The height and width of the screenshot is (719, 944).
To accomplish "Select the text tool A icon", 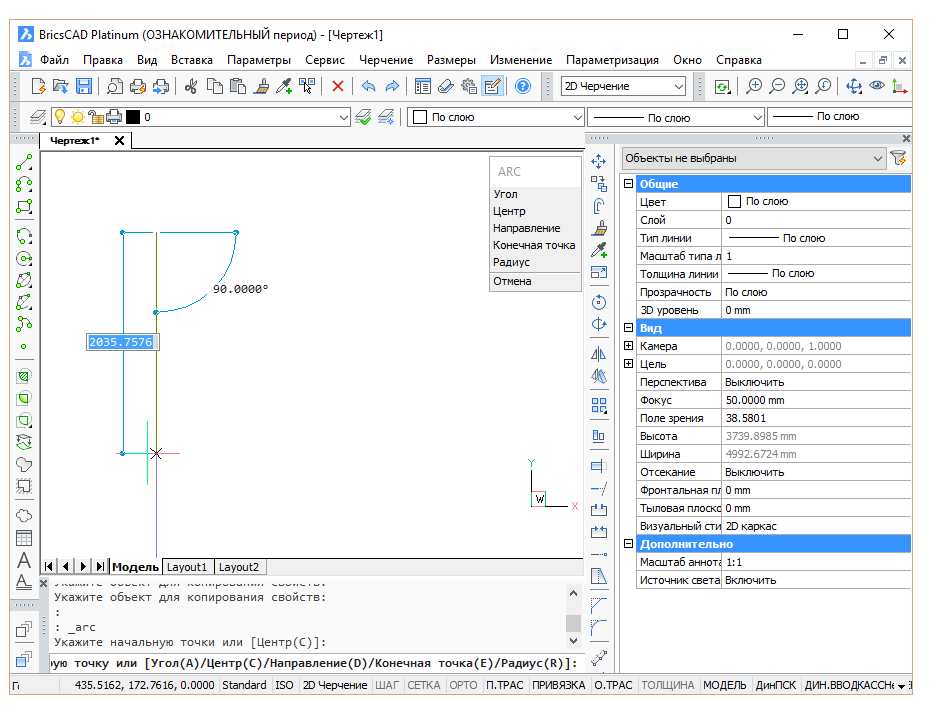I will tap(23, 560).
